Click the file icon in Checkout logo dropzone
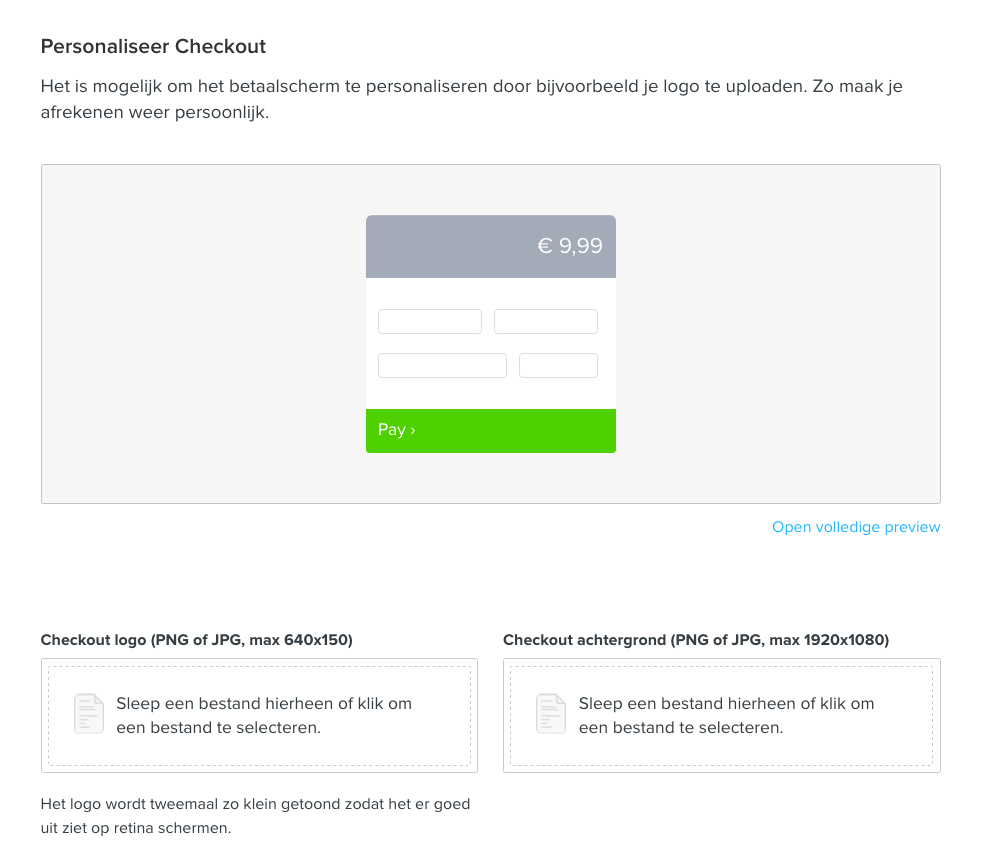This screenshot has height=868, width=984. tap(89, 714)
